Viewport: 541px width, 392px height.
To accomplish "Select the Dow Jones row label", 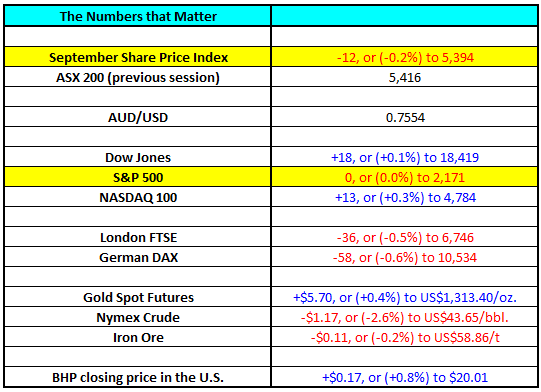I will (x=138, y=157).
